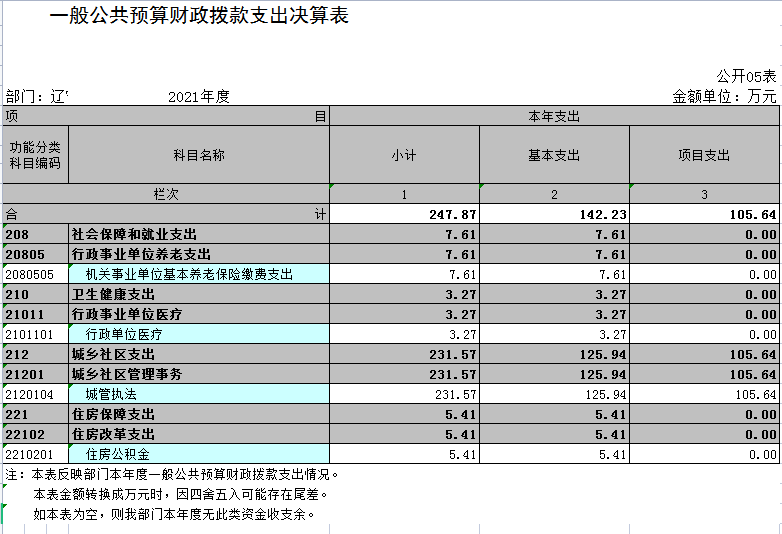
Task: Click the 本年支出 header cell
Action: (554, 116)
